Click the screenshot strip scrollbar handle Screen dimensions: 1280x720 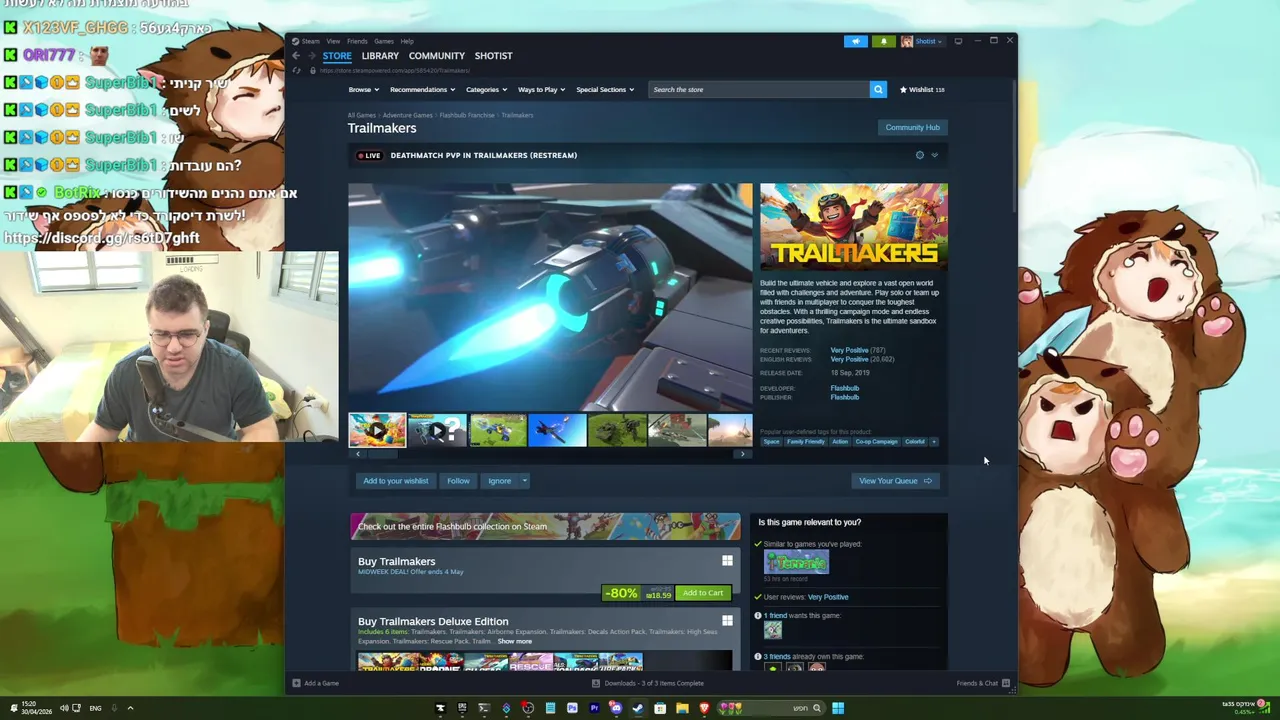coord(382,454)
